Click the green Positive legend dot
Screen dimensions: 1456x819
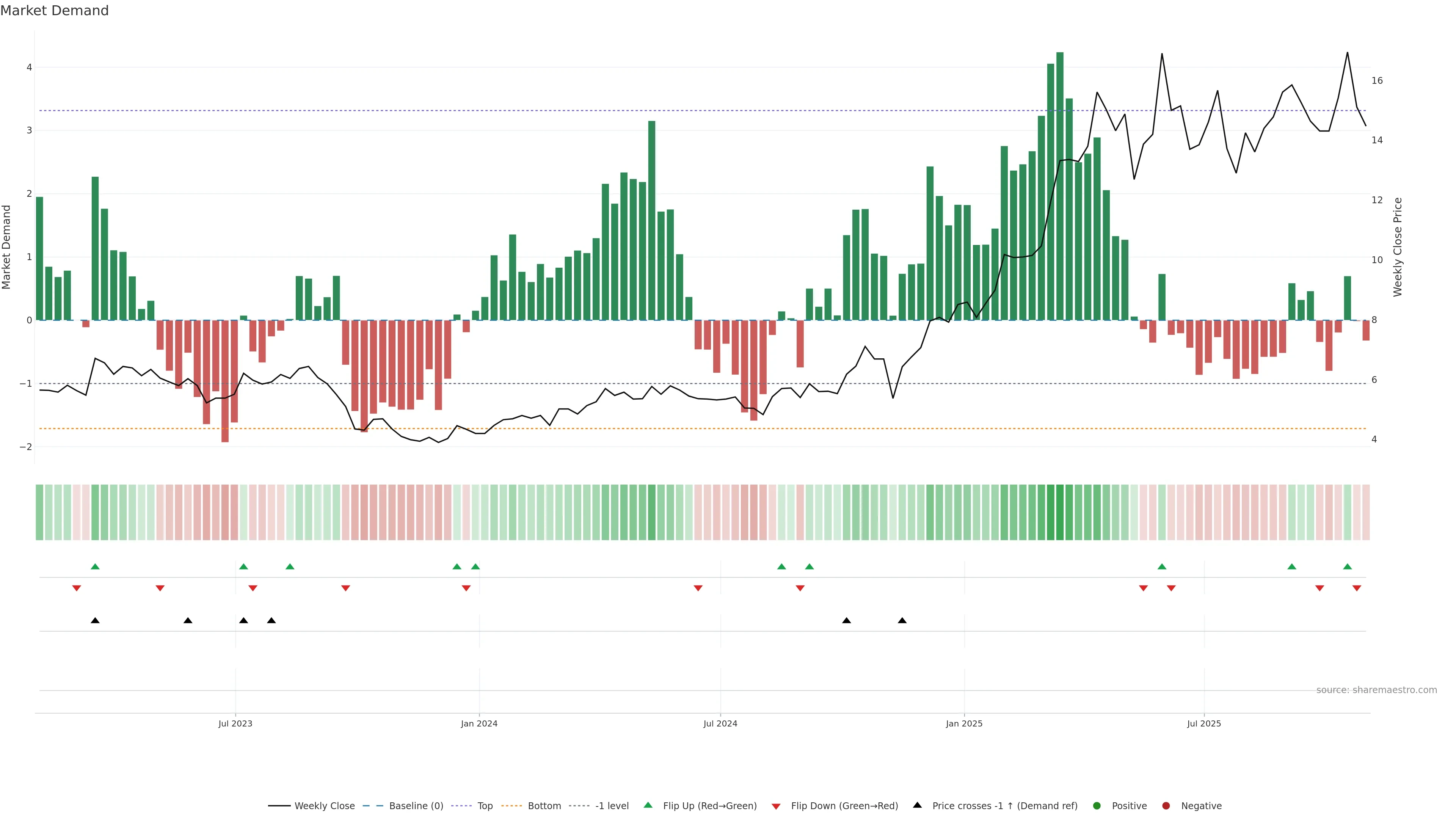tap(1097, 805)
